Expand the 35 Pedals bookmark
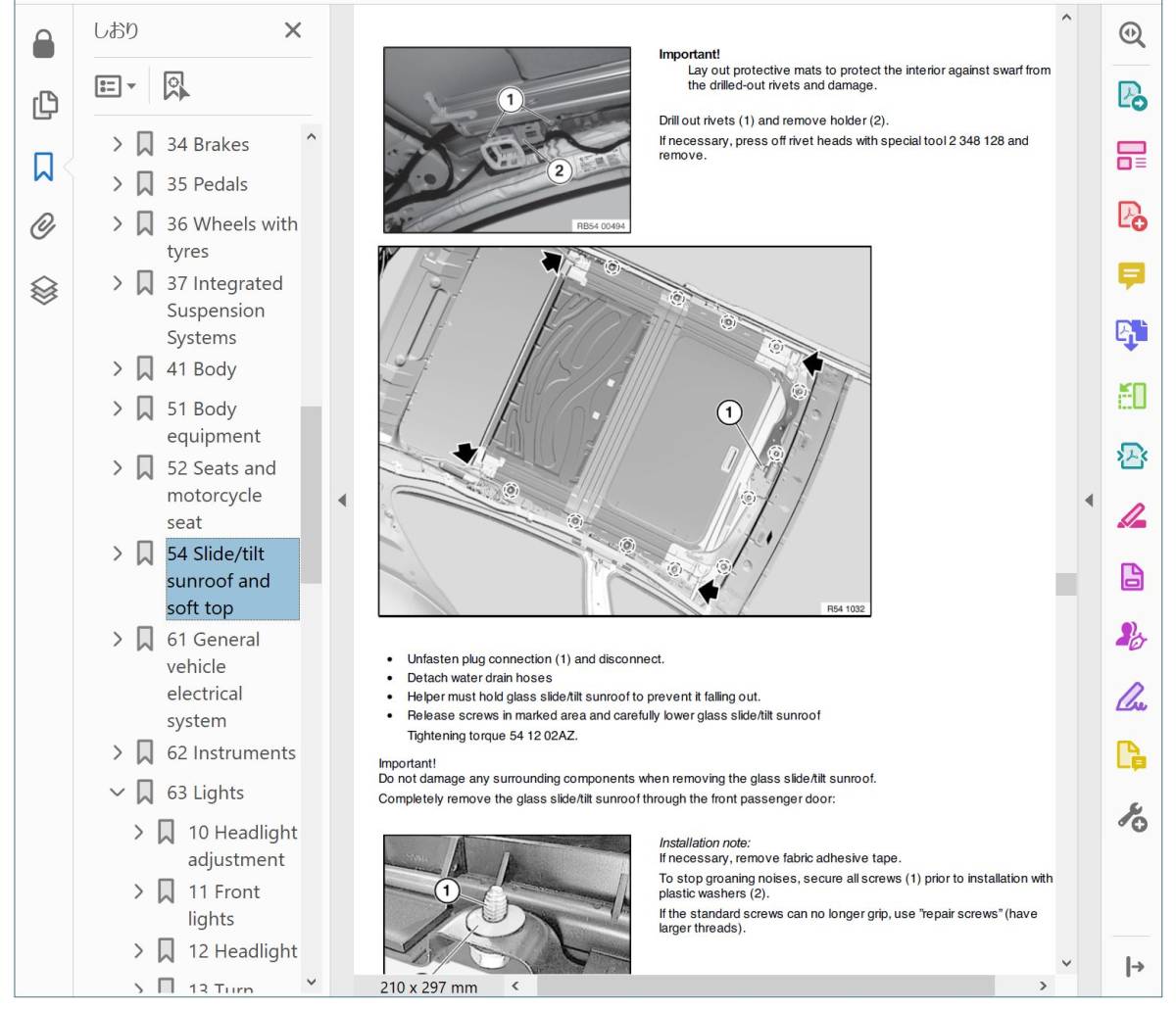 [x=118, y=184]
